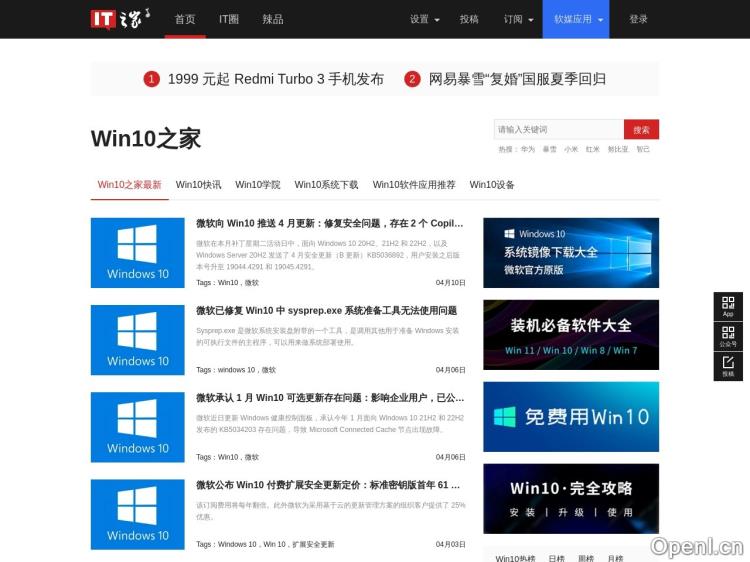Open the 免费用Win10 banner

click(571, 417)
